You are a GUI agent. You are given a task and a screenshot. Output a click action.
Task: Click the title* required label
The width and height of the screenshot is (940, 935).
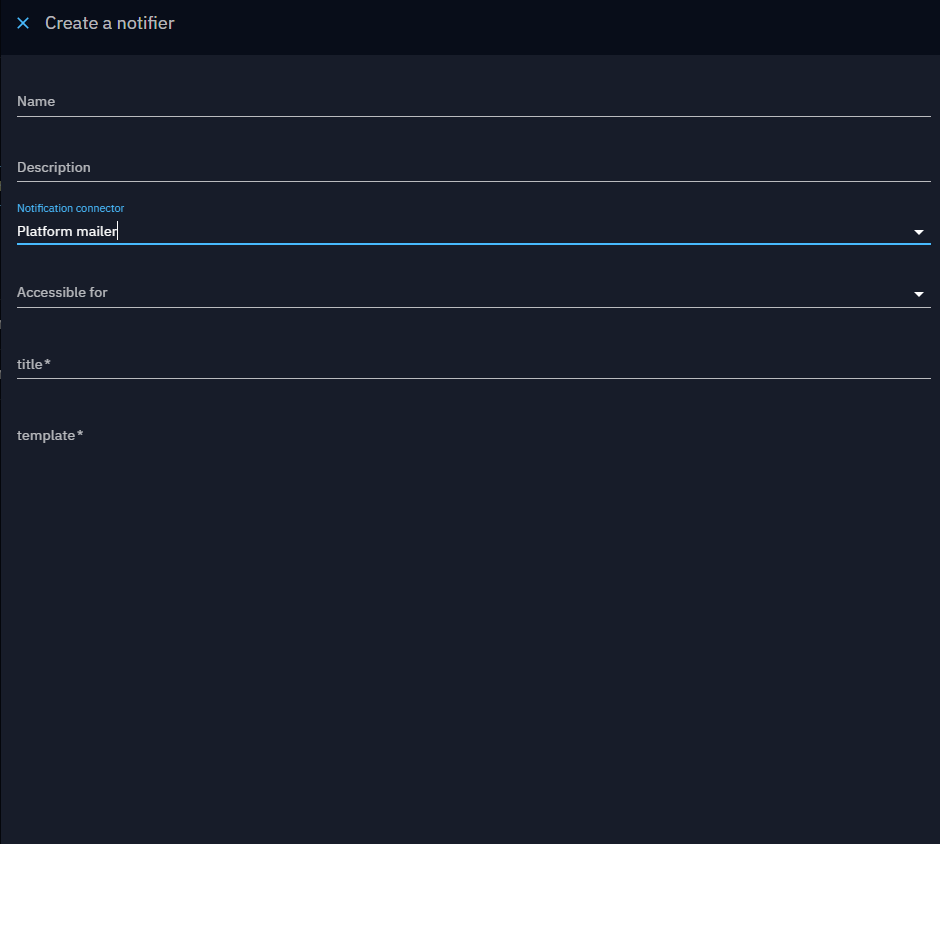click(x=34, y=365)
